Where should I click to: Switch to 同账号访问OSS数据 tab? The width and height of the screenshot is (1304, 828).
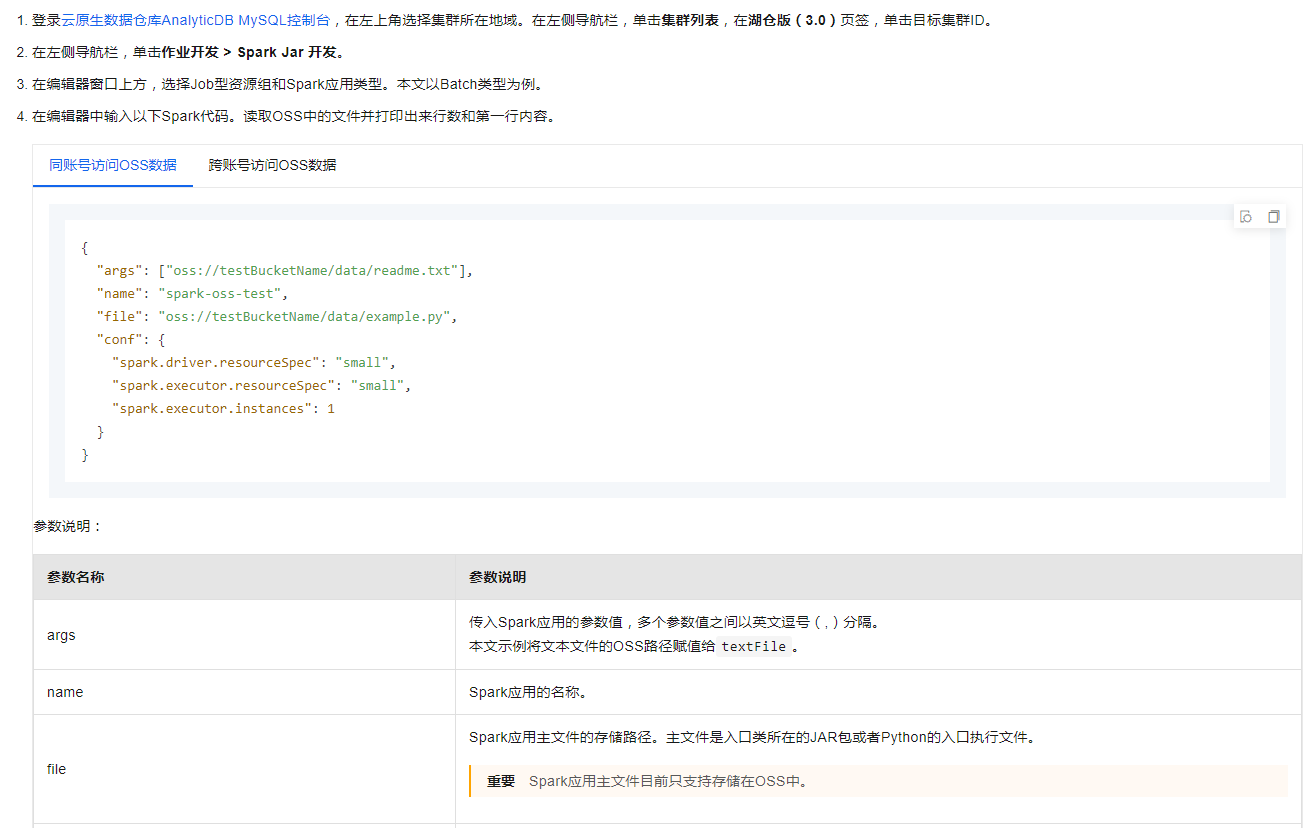(x=113, y=165)
